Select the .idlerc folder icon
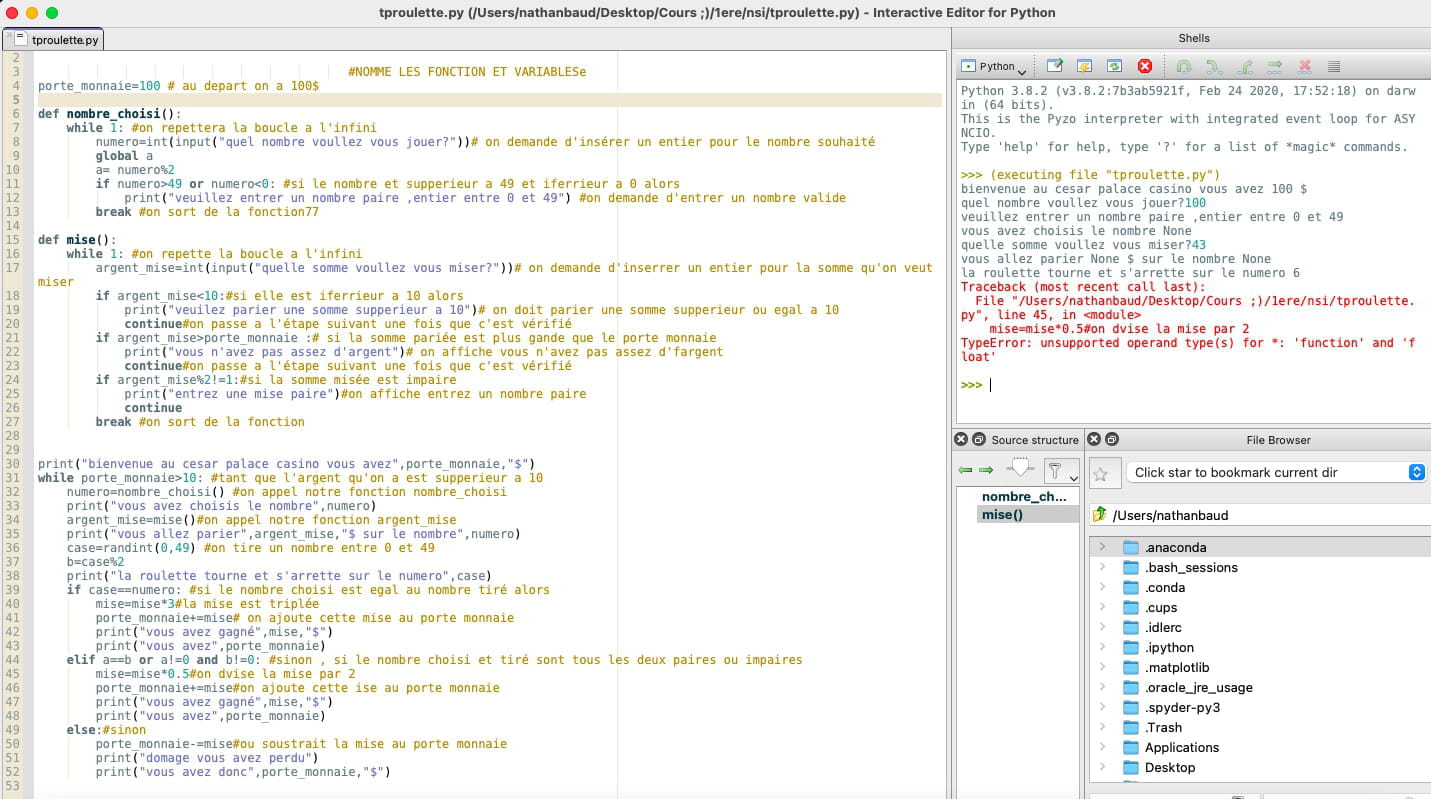Viewport: 1431px width, 799px height. click(x=1131, y=627)
